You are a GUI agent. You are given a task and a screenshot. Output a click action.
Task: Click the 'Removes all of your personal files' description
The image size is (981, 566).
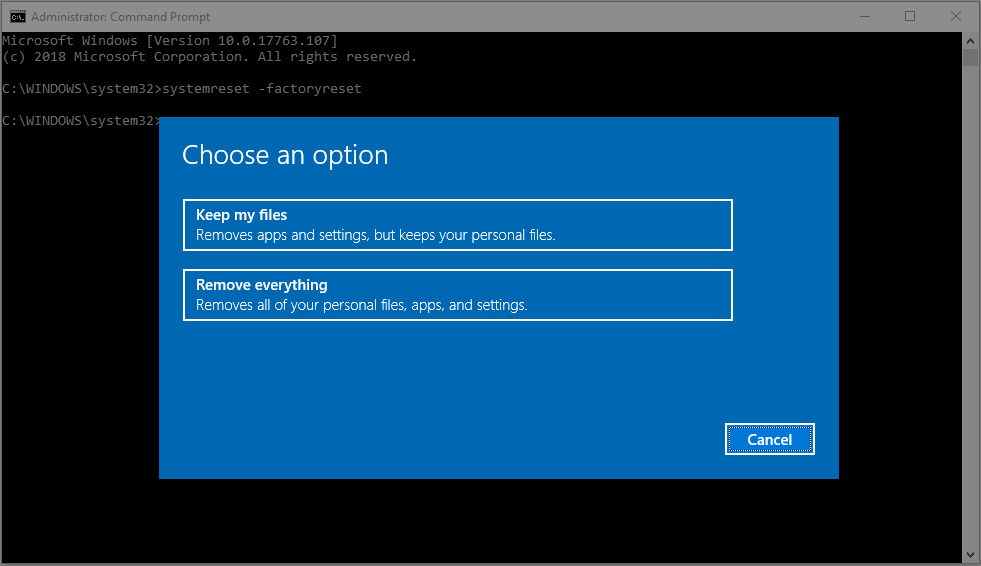coord(361,305)
